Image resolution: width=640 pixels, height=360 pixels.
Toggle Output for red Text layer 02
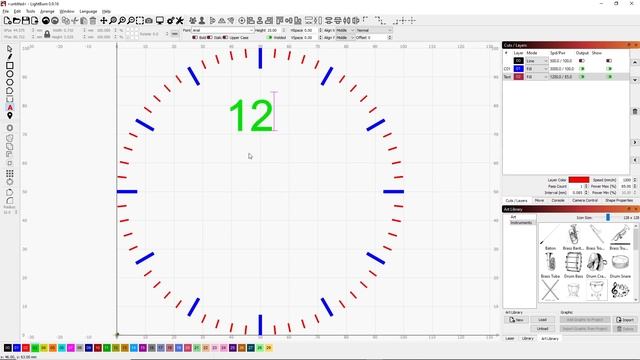[582, 77]
